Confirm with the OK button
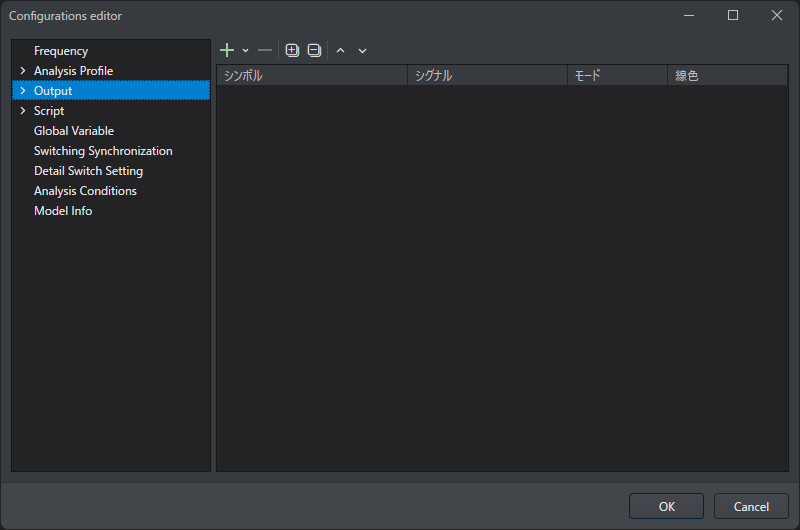Image resolution: width=800 pixels, height=530 pixels. [x=666, y=506]
